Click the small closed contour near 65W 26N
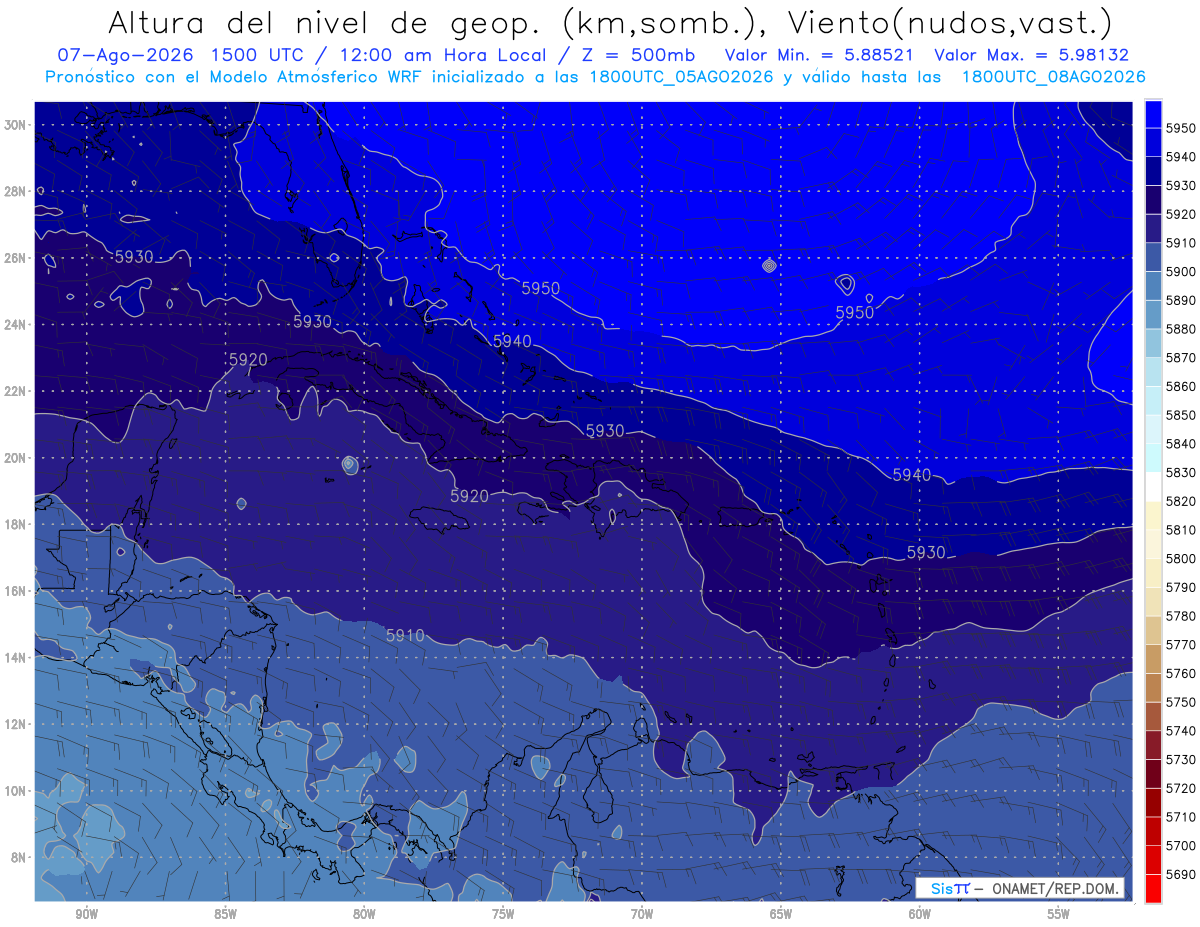 (768, 266)
